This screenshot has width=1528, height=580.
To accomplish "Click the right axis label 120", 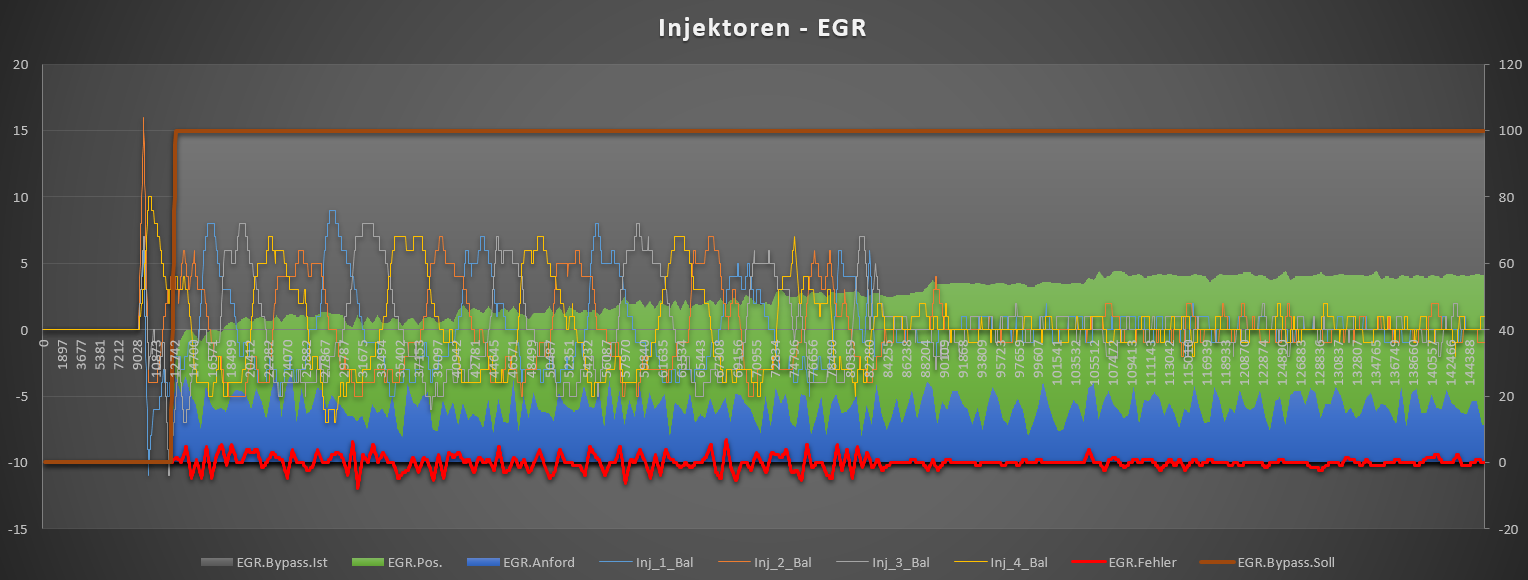I will coord(1506,65).
